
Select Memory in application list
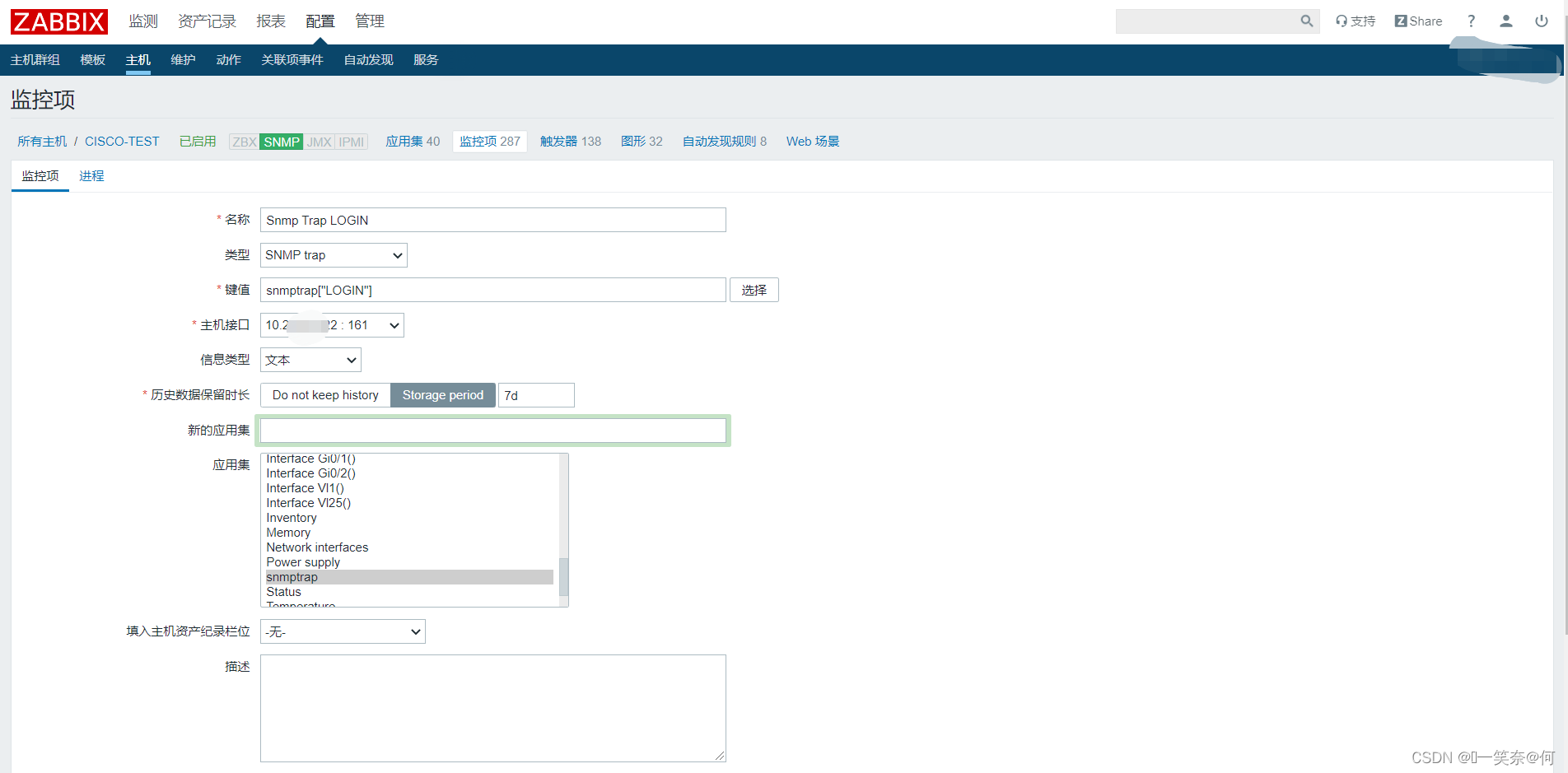point(409,533)
